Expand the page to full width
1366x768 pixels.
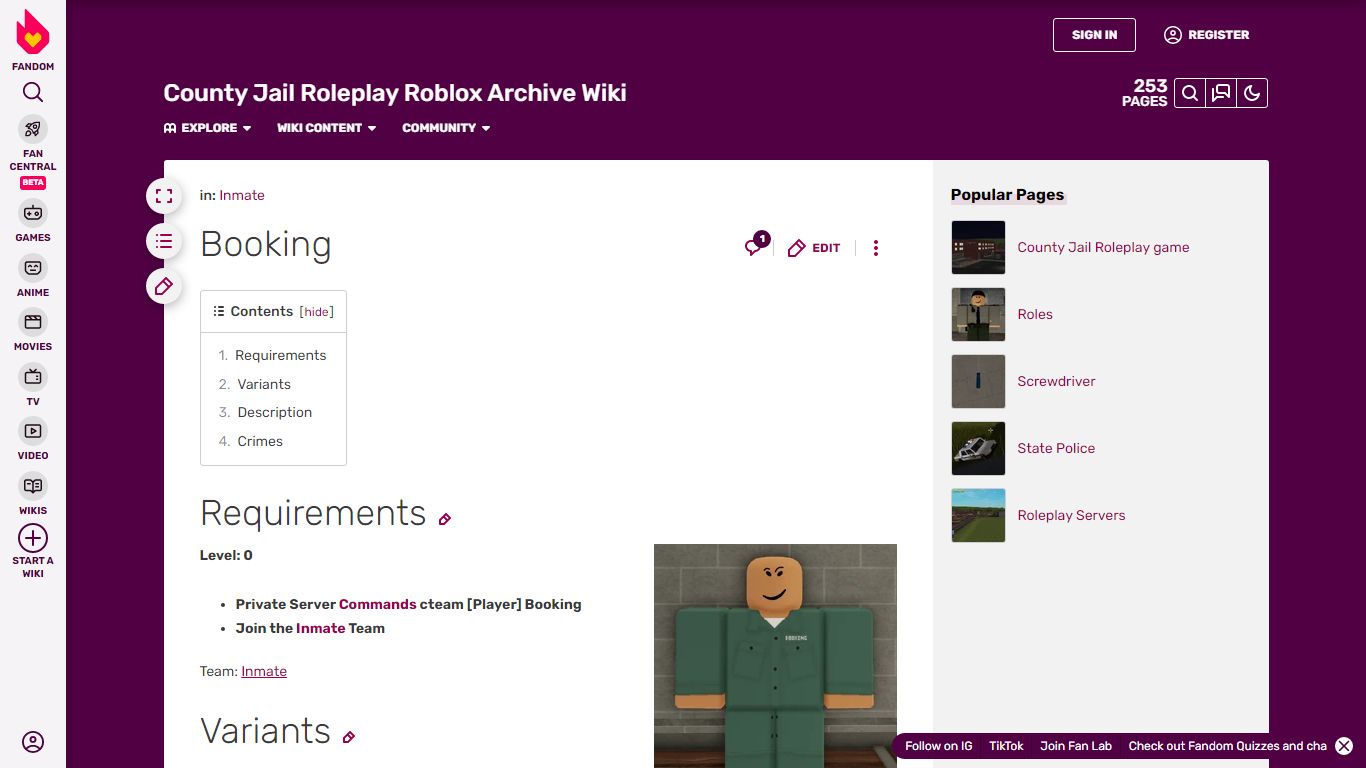[x=164, y=196]
